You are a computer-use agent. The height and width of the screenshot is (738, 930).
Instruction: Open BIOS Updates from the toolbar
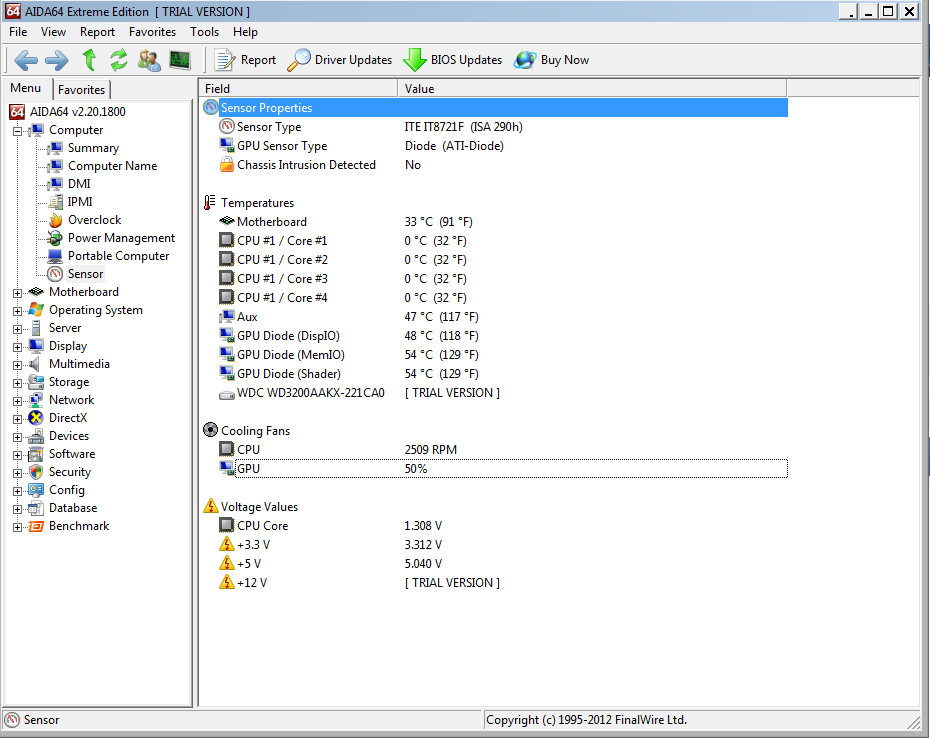pyautogui.click(x=453, y=60)
